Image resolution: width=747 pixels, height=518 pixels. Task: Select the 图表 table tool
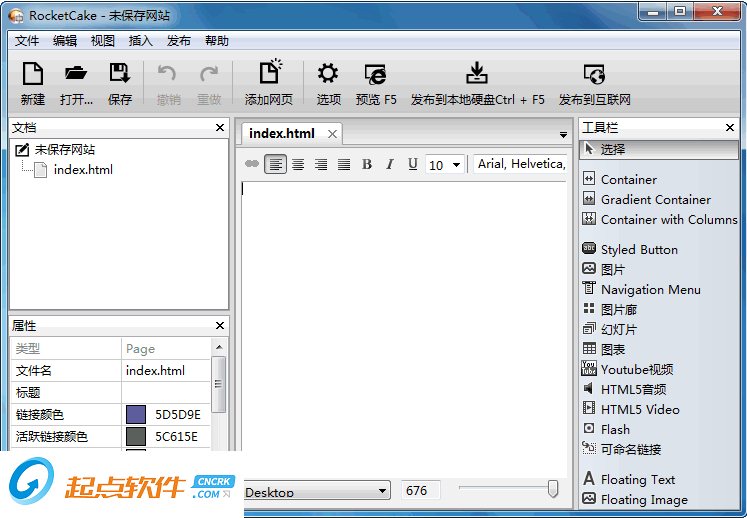[x=604, y=350]
